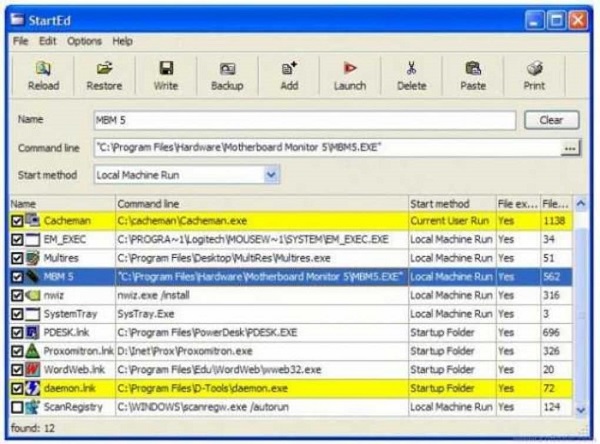
Task: Open the Help menu
Action: click(122, 41)
